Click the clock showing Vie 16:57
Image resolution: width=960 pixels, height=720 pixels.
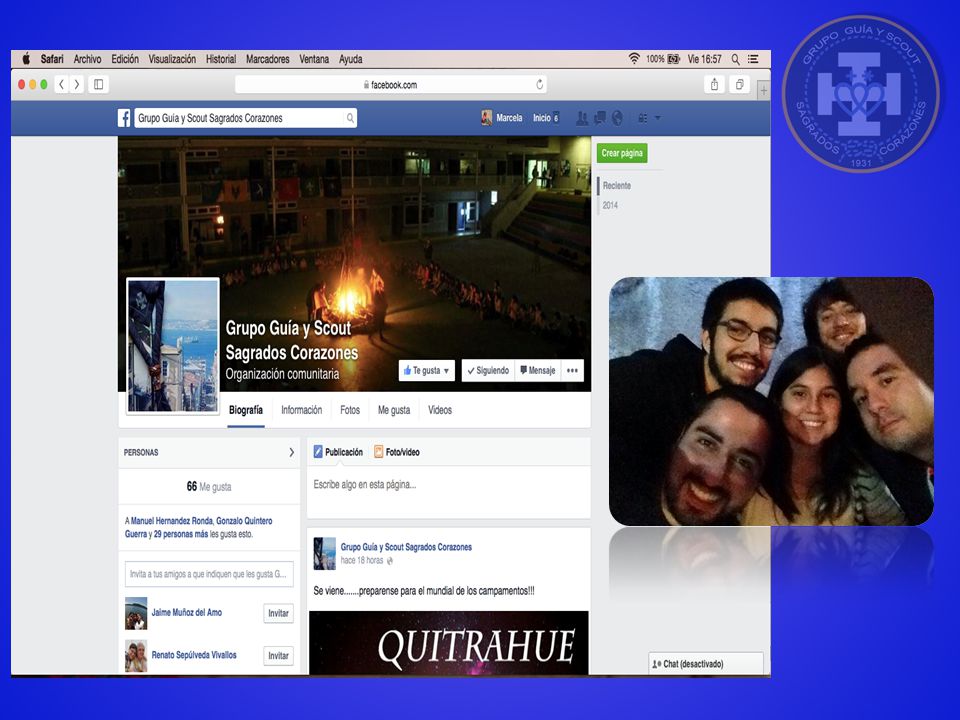tap(704, 59)
